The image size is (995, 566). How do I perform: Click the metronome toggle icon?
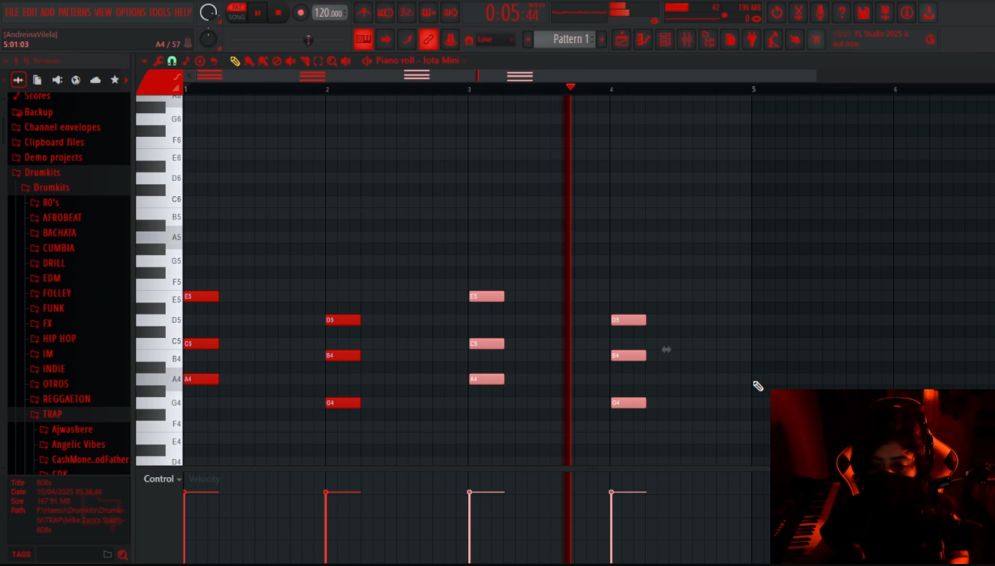(x=363, y=13)
